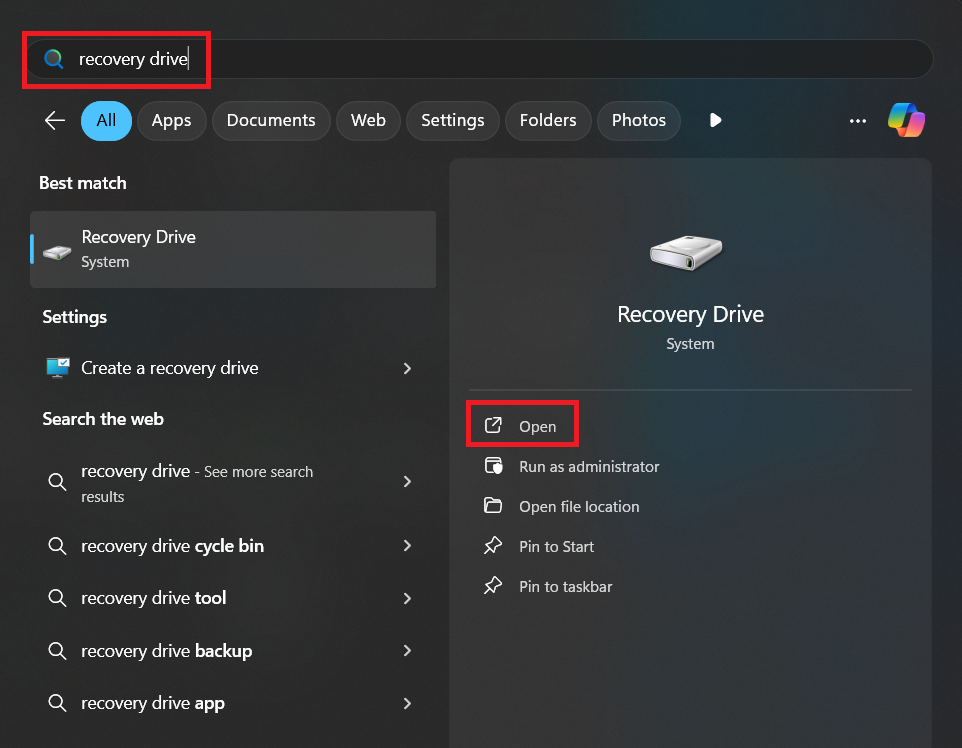
Task: Expand Create a recovery drive chevron
Action: [x=407, y=368]
